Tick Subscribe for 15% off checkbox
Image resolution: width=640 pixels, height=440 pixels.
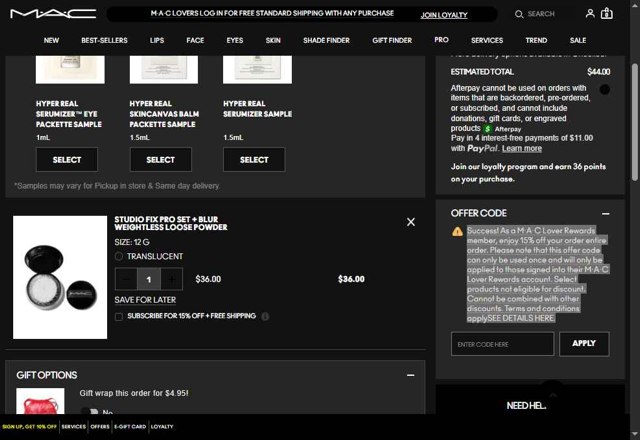[x=119, y=317]
